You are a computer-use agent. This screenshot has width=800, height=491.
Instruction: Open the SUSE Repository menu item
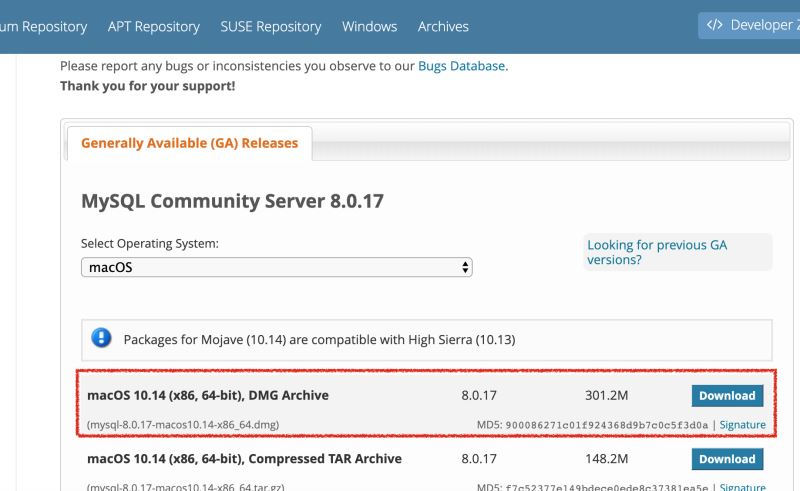[x=271, y=26]
